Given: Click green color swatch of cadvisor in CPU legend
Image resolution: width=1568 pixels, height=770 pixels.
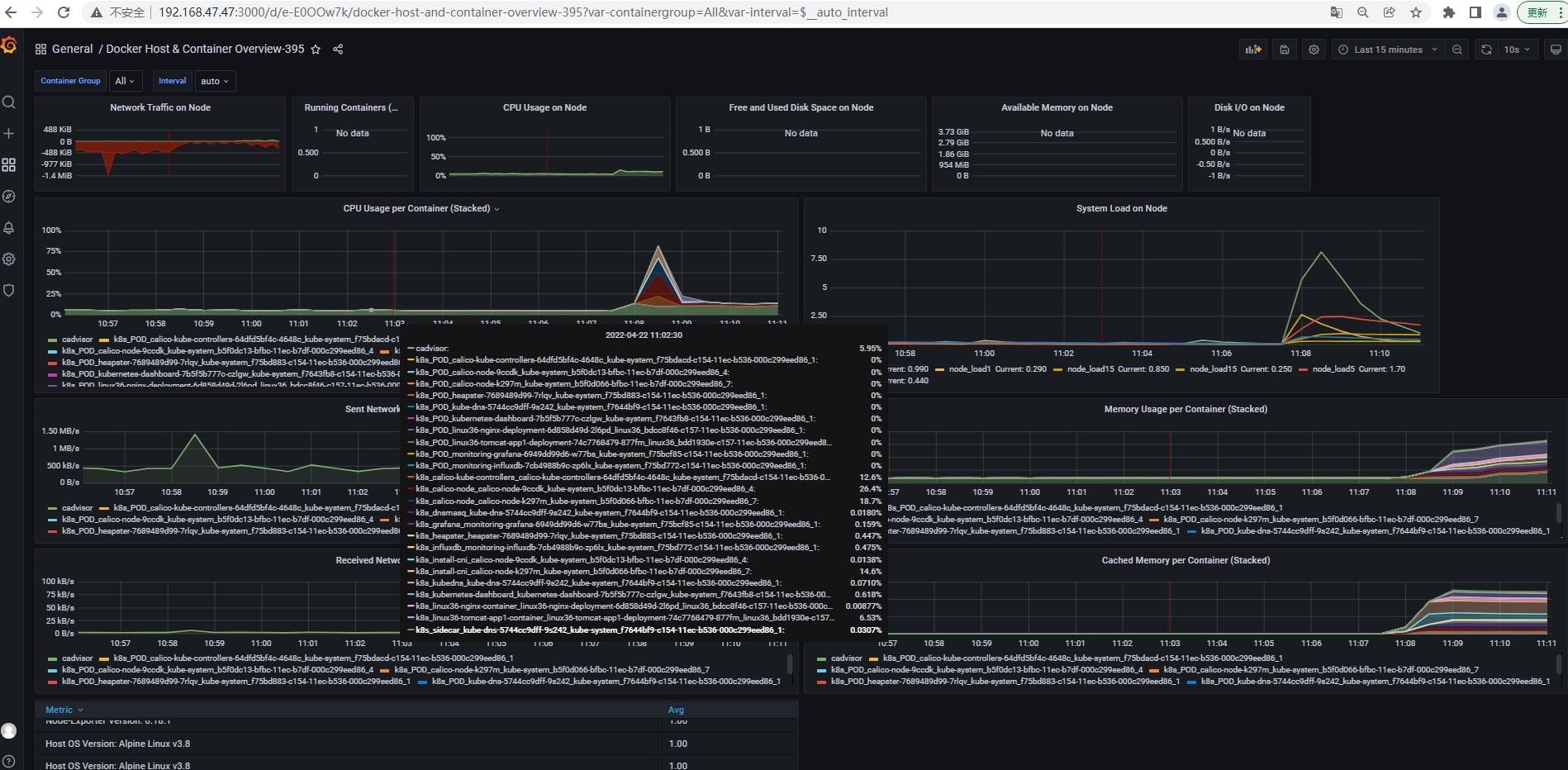Looking at the screenshot, I should pyautogui.click(x=53, y=340).
